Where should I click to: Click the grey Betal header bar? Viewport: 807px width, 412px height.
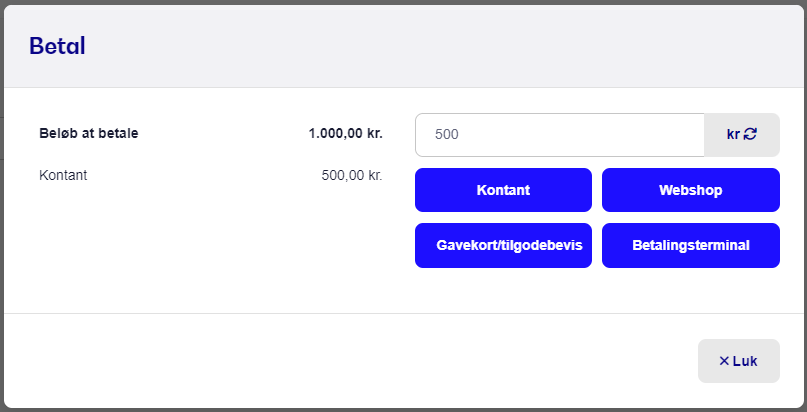tap(404, 46)
